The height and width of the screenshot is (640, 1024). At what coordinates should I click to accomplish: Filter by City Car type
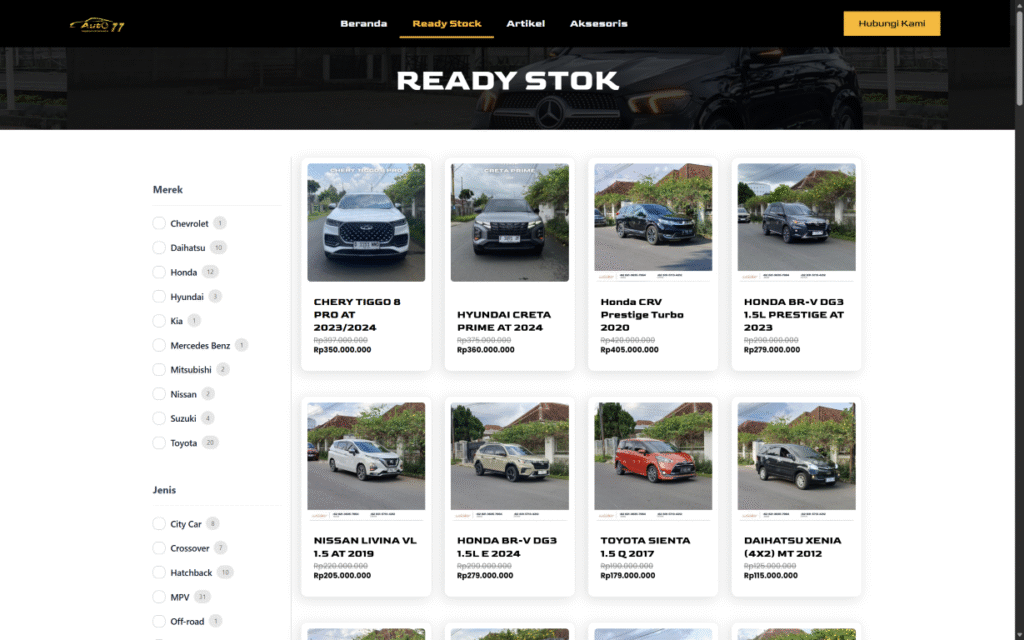pos(159,524)
